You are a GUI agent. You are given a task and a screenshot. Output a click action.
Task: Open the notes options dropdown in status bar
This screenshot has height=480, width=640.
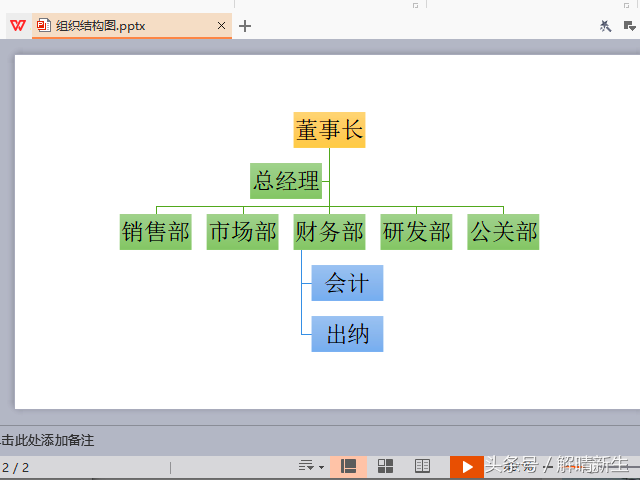[311, 466]
